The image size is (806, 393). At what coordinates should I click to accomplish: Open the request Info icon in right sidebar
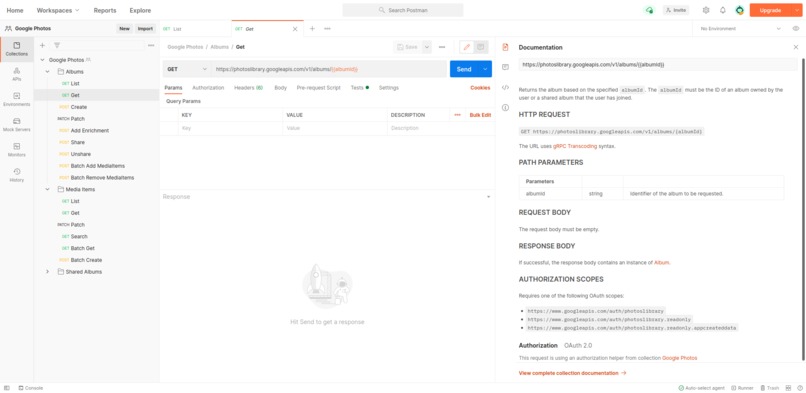click(x=505, y=107)
